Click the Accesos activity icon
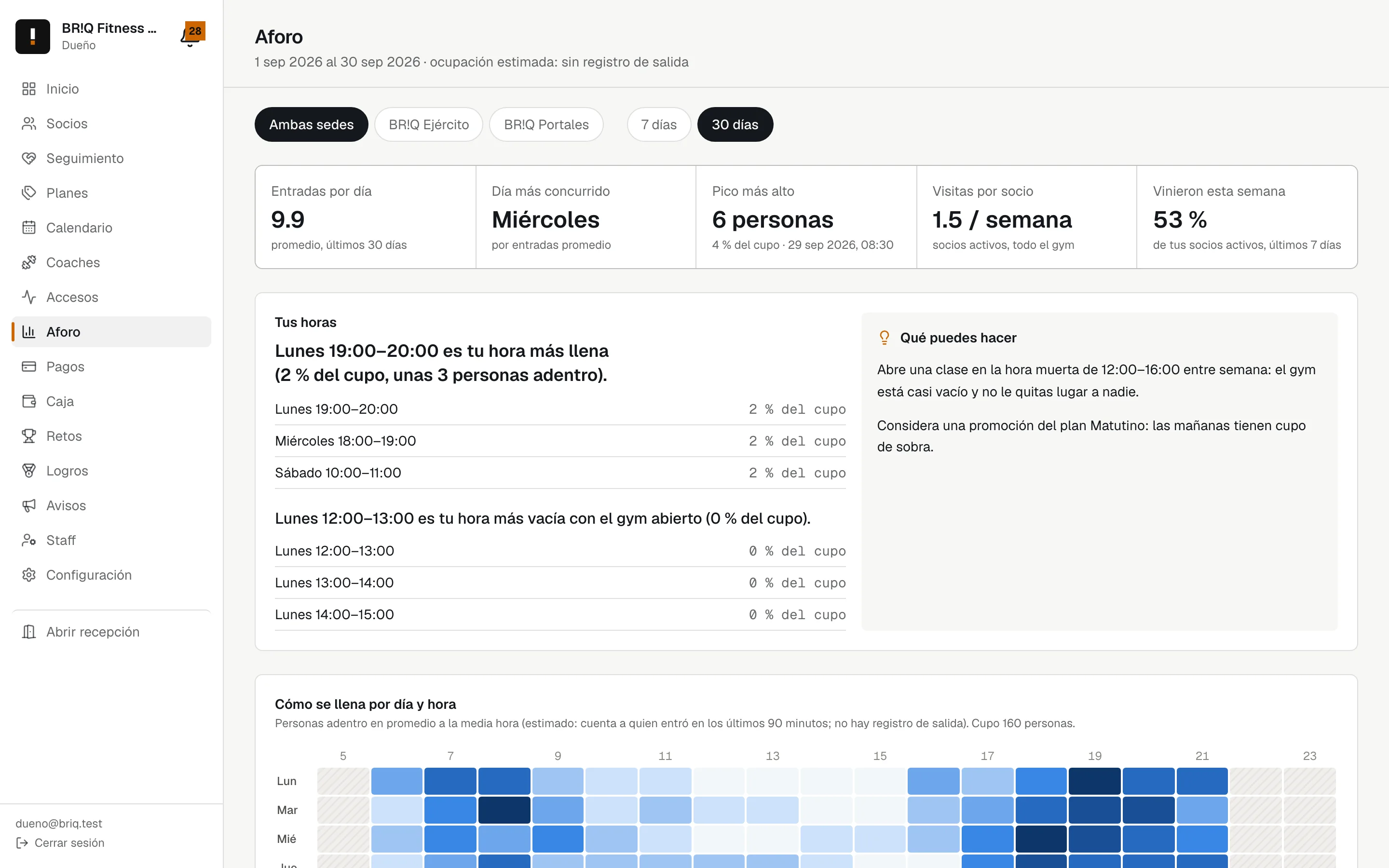 click(29, 298)
